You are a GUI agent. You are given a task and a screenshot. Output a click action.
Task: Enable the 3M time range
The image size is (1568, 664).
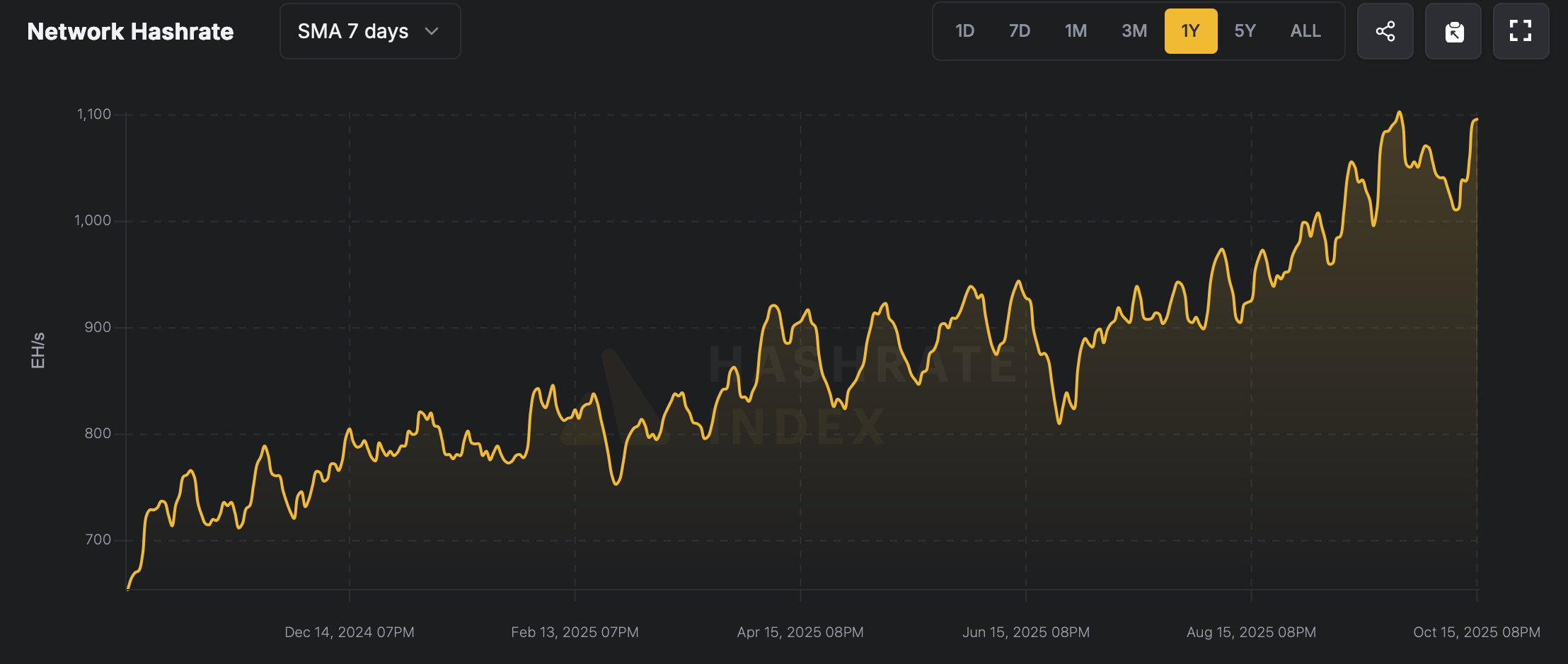(x=1134, y=30)
